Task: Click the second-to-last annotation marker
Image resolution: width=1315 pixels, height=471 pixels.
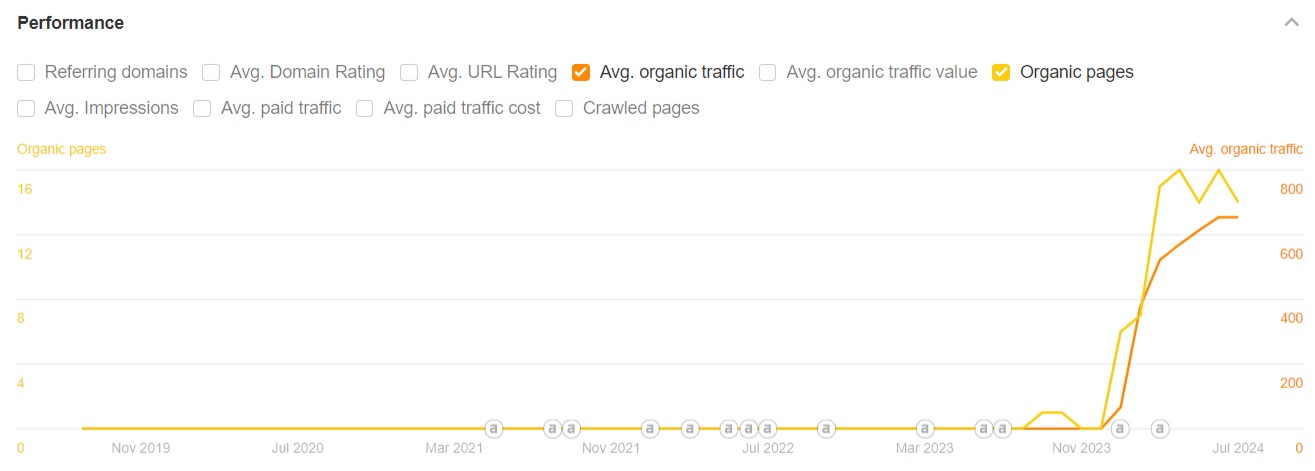Action: 1120,429
